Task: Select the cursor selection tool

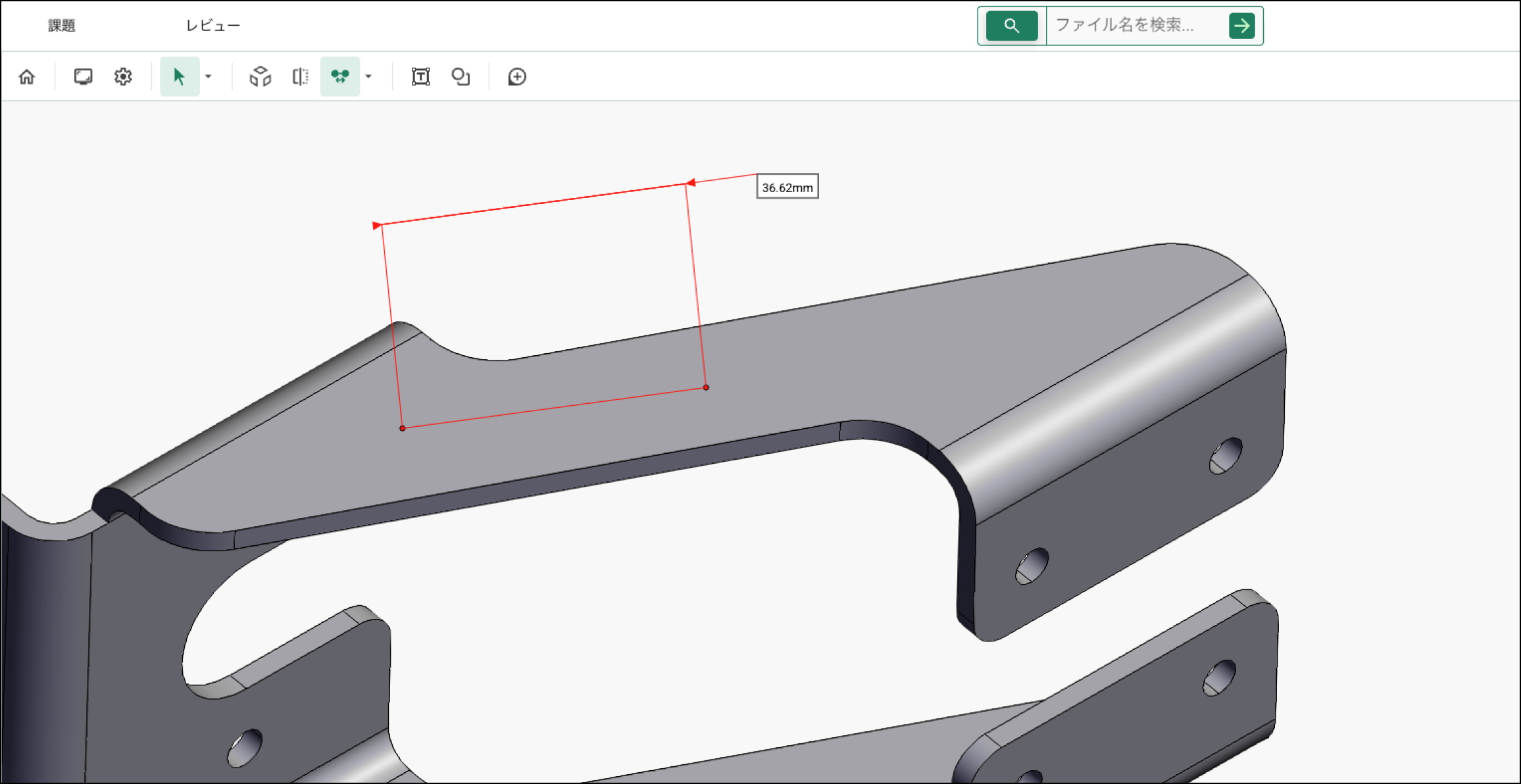Action: click(x=179, y=77)
